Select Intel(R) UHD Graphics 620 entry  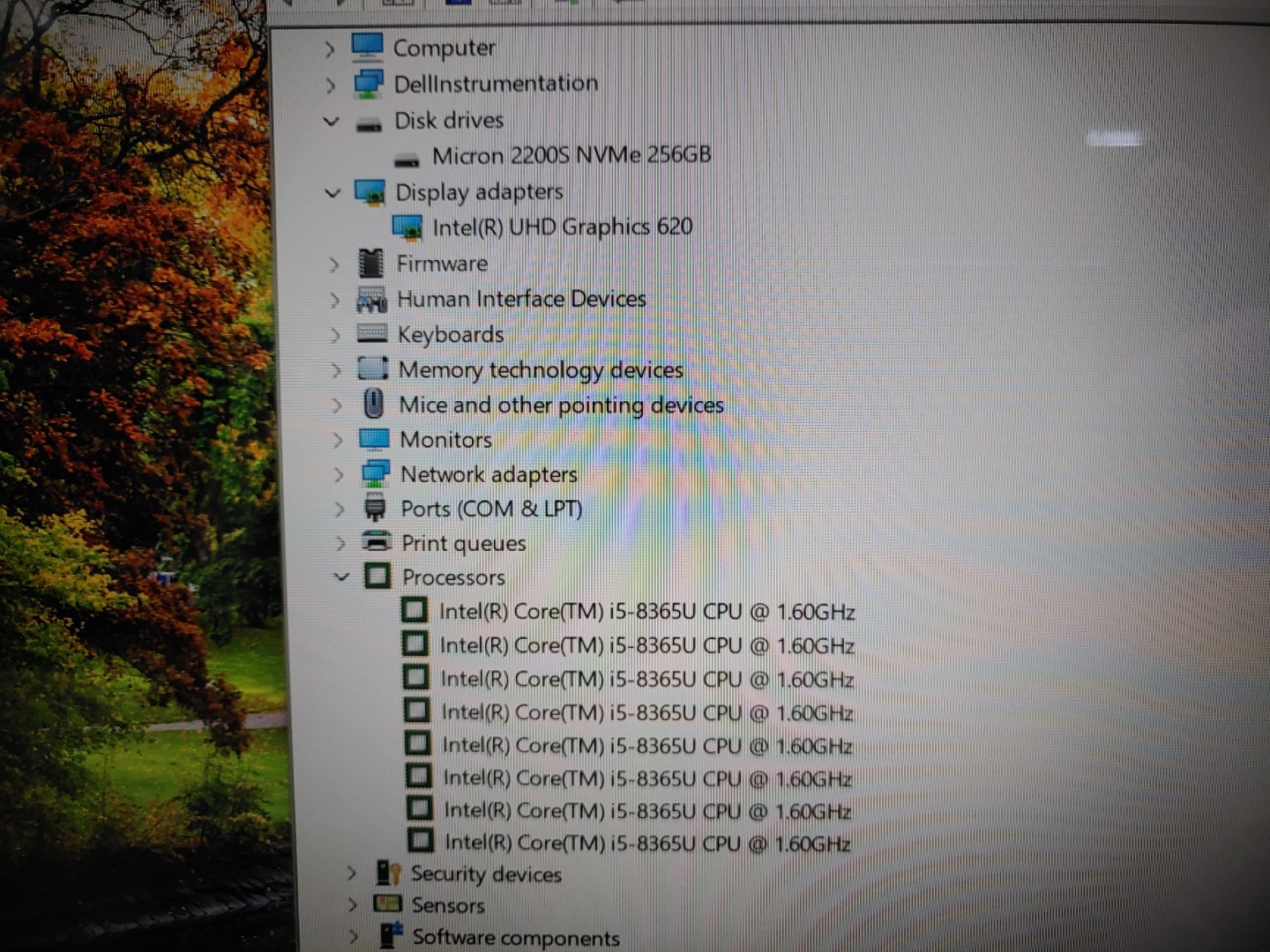click(x=562, y=227)
